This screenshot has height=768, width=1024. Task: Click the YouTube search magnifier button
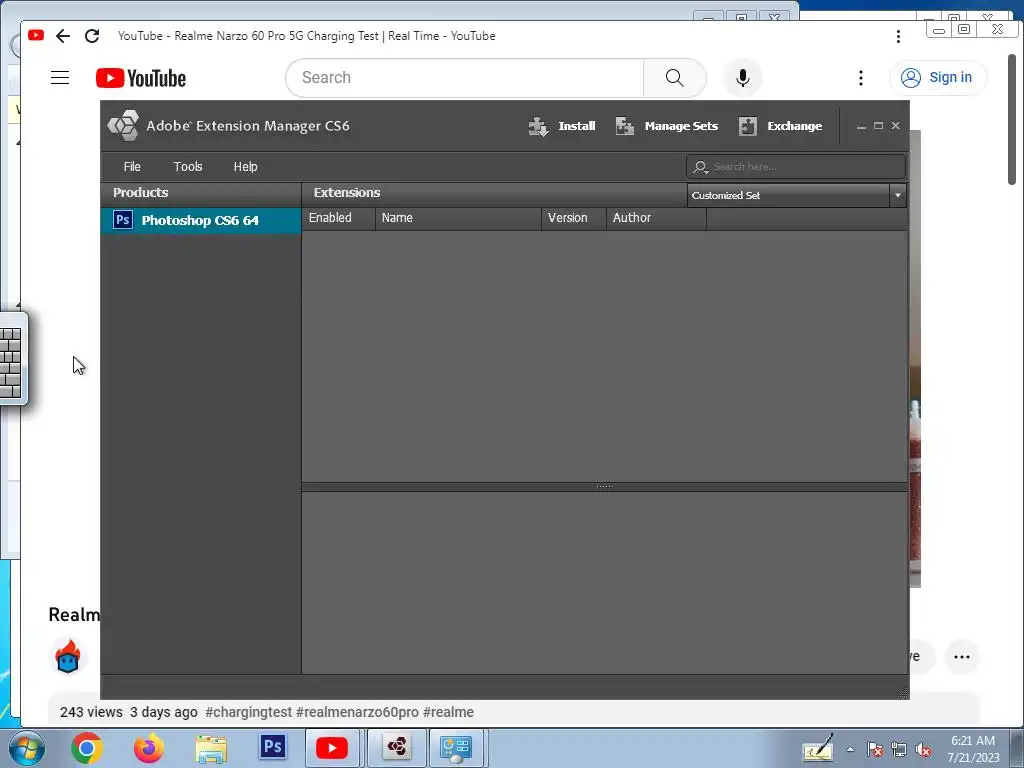click(675, 78)
